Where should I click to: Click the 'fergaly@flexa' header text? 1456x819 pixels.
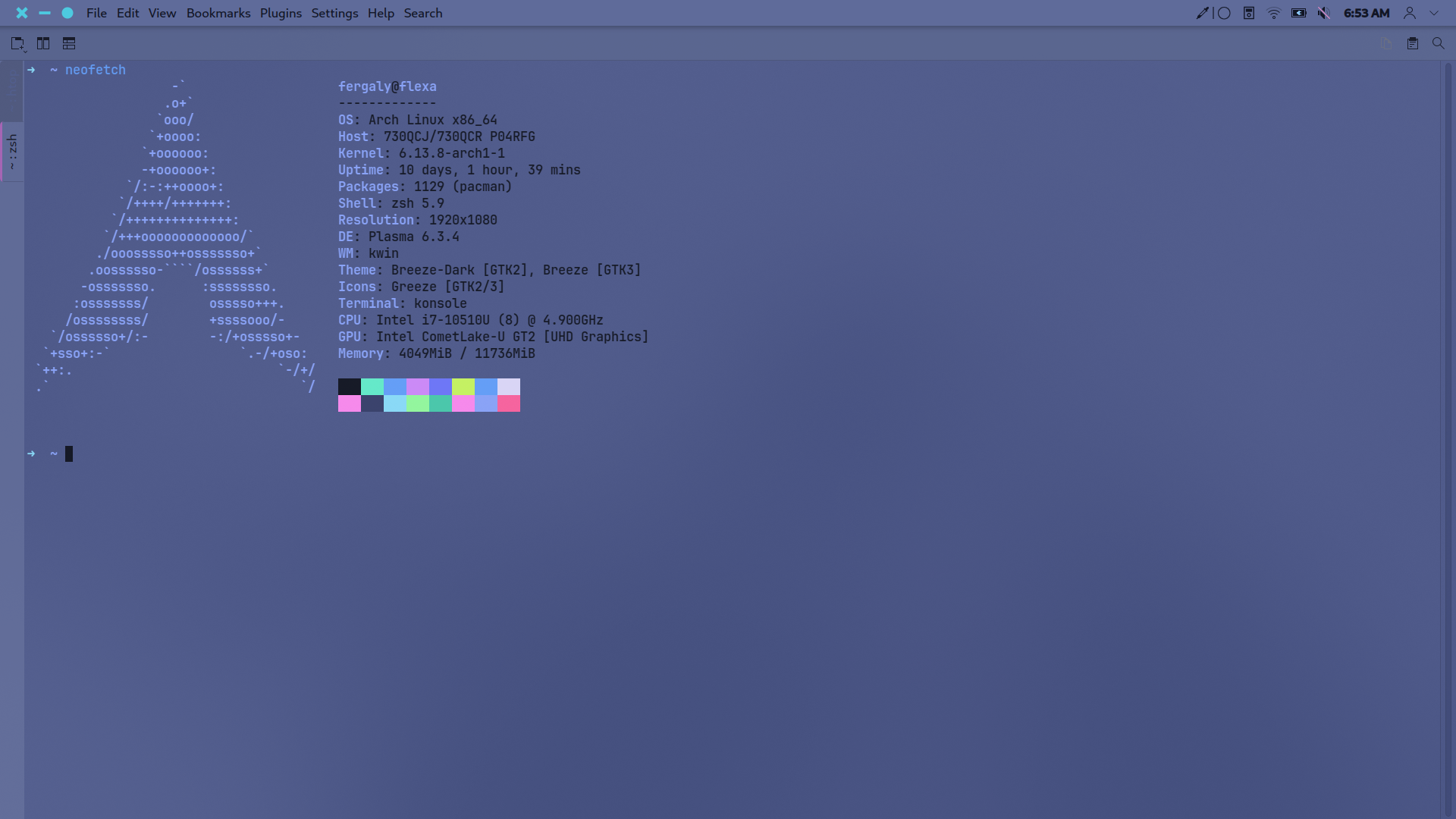[388, 86]
